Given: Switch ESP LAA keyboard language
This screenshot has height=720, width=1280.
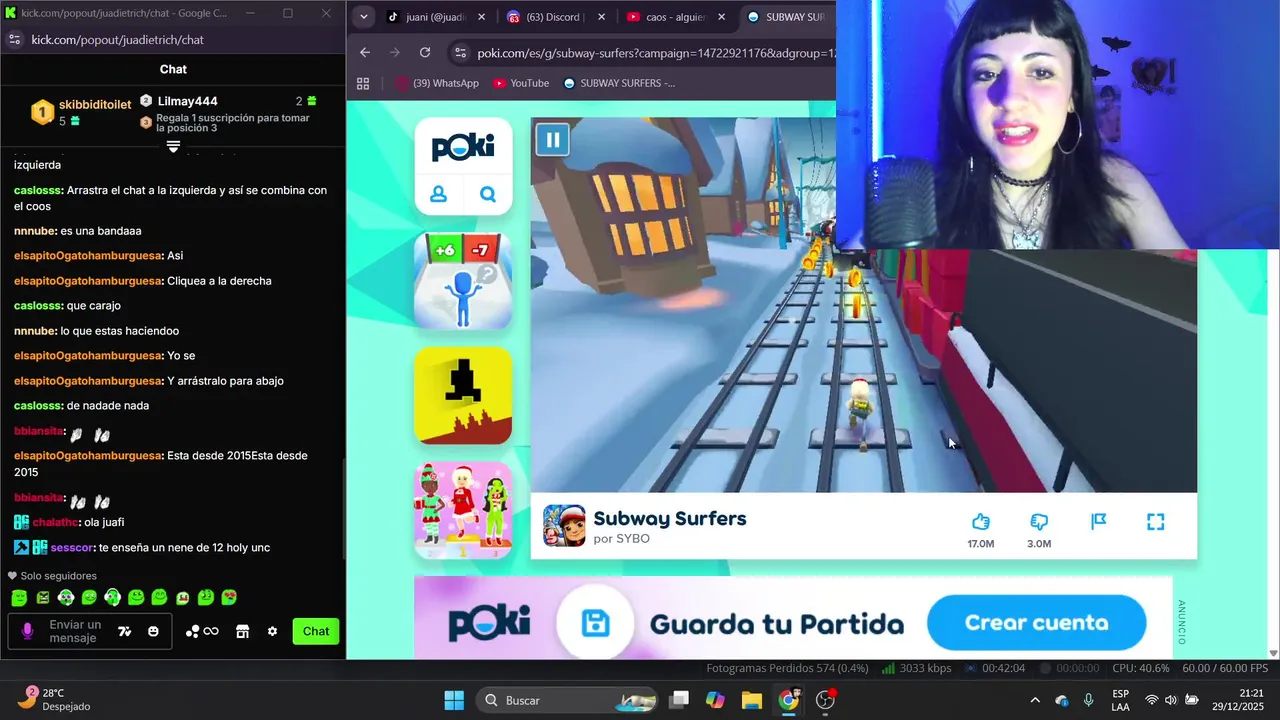Looking at the screenshot, I should pos(1120,700).
